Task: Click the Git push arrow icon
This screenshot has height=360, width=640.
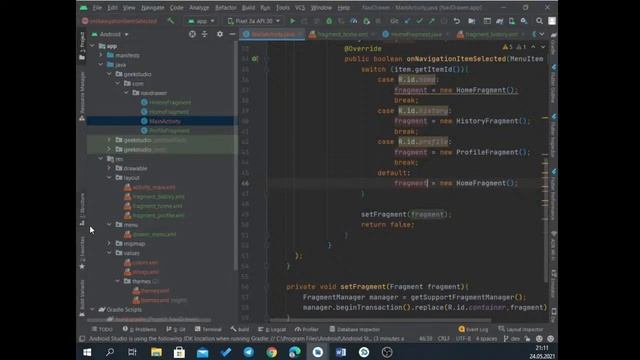Action: coord(432,21)
